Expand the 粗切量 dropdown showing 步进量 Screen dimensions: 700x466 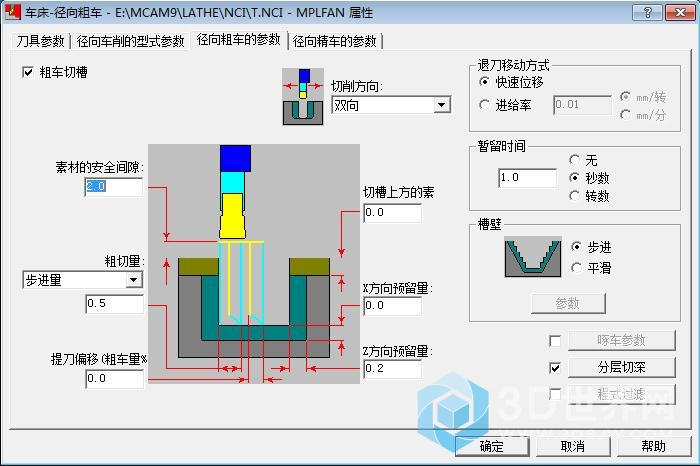click(x=83, y=280)
